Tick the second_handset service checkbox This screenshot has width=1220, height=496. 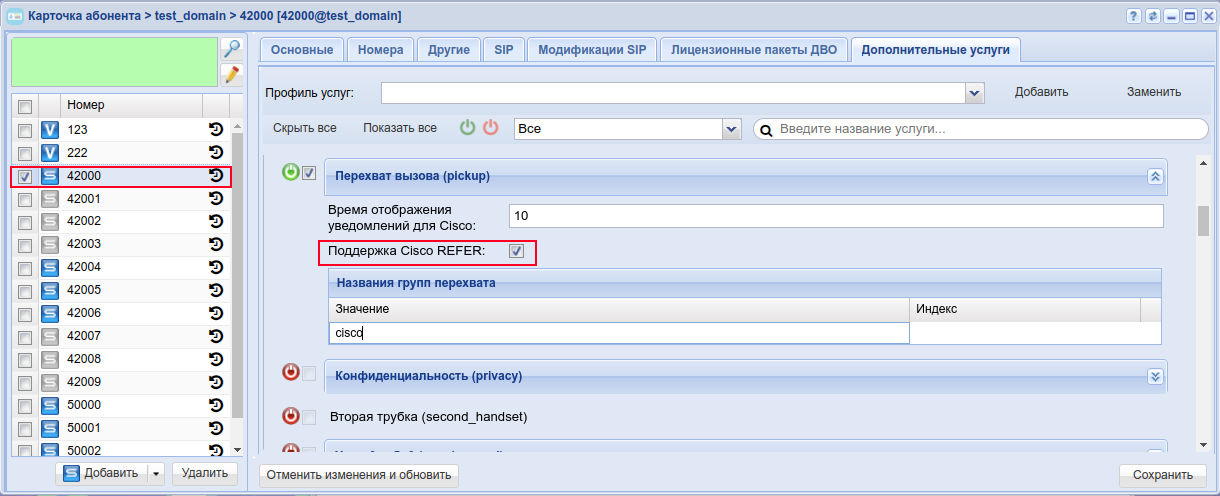(309, 417)
